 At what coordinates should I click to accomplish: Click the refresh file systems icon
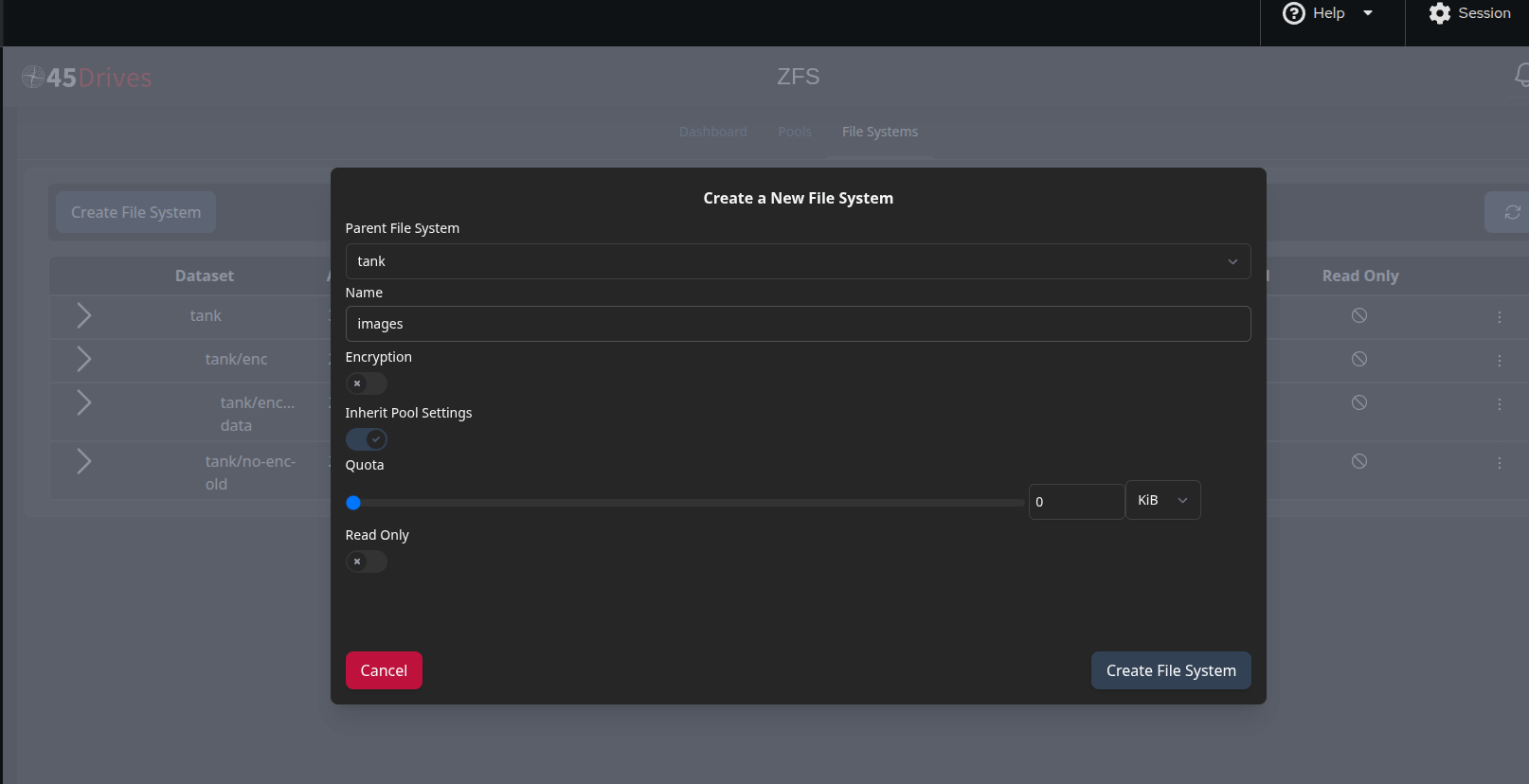tap(1512, 212)
